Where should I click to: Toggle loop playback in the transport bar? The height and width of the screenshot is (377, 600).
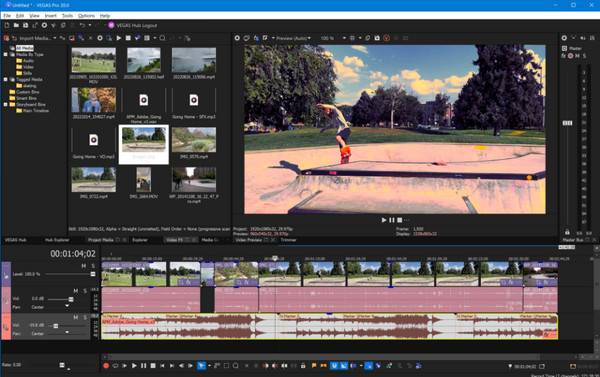(115, 366)
